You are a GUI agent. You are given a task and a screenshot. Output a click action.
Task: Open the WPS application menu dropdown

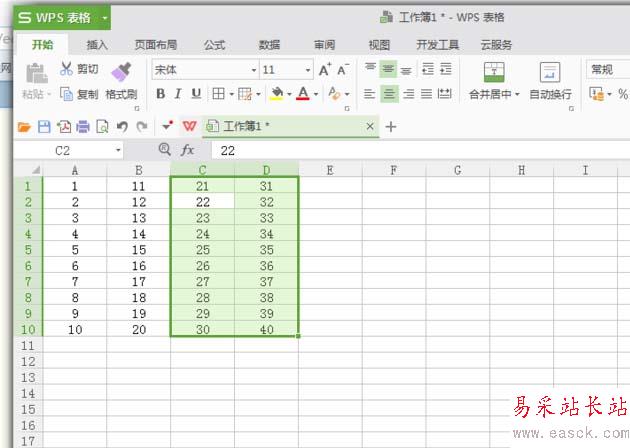coord(105,18)
